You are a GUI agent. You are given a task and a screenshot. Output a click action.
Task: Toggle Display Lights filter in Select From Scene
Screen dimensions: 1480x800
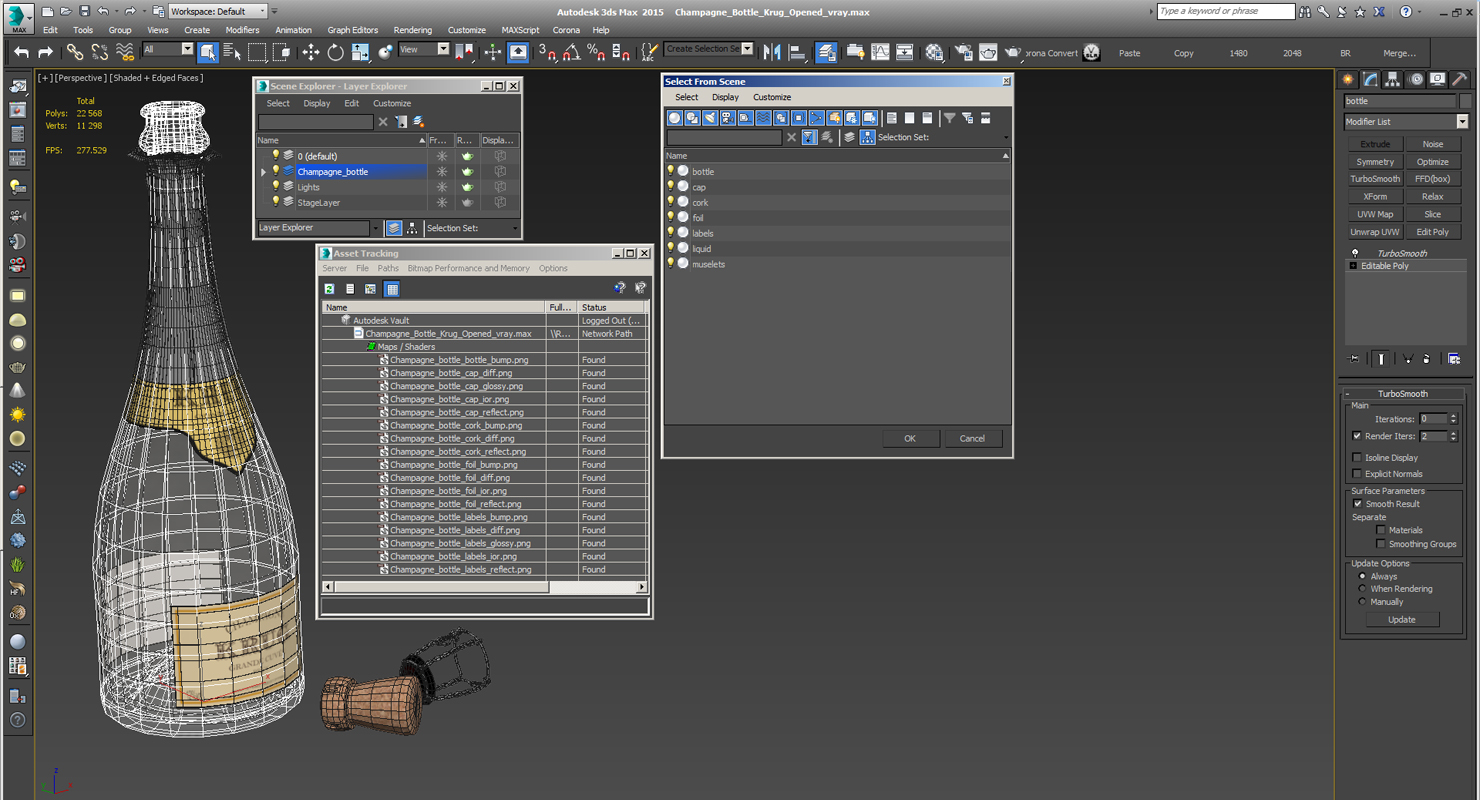(x=710, y=118)
